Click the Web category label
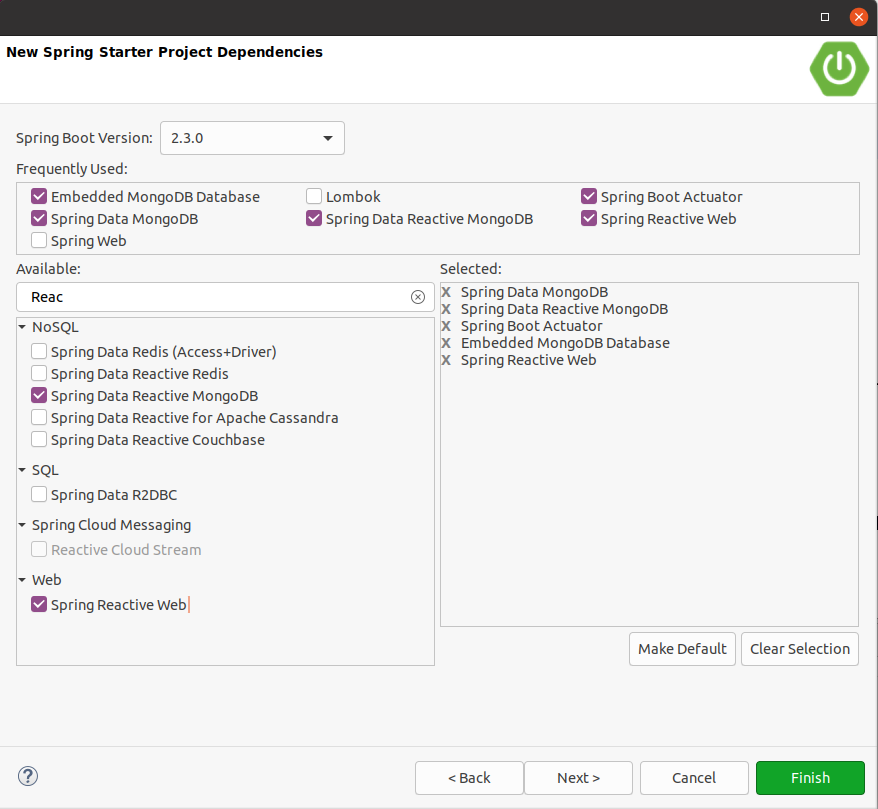 pos(46,580)
